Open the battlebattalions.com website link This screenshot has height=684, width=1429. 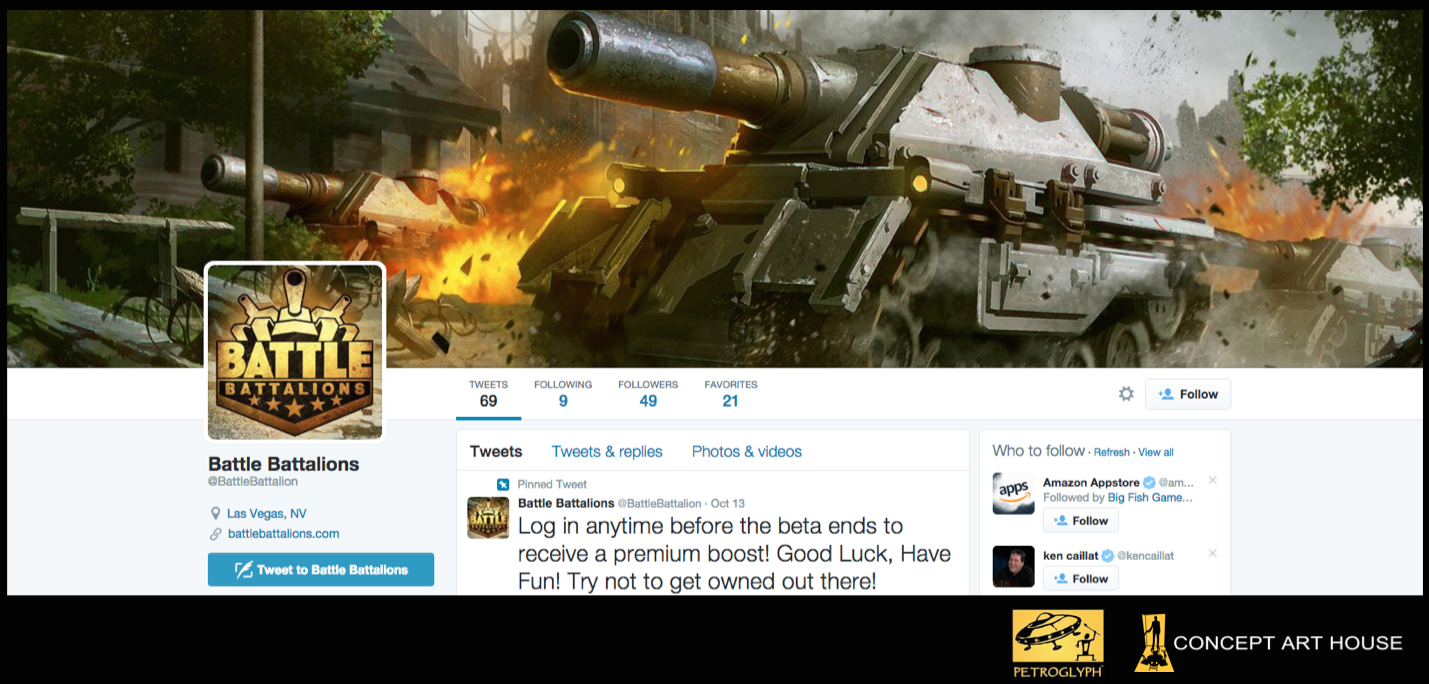[284, 533]
